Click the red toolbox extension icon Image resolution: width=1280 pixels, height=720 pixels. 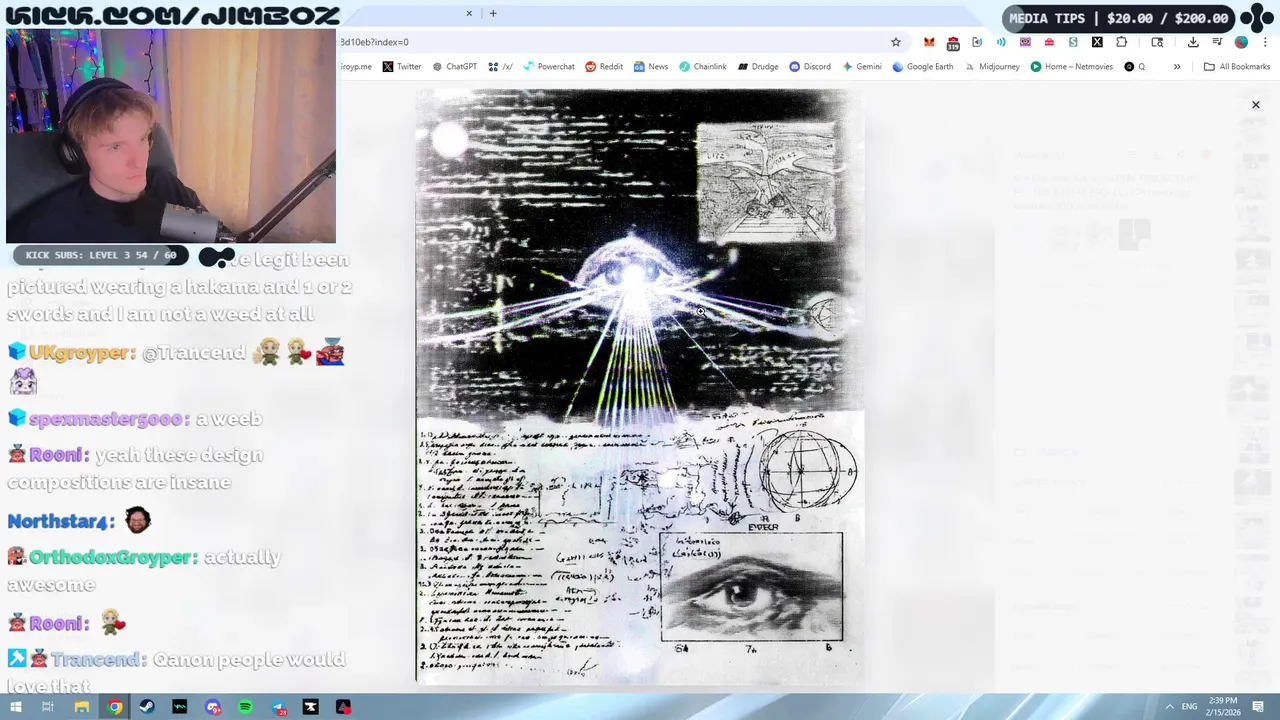[x=1049, y=42]
